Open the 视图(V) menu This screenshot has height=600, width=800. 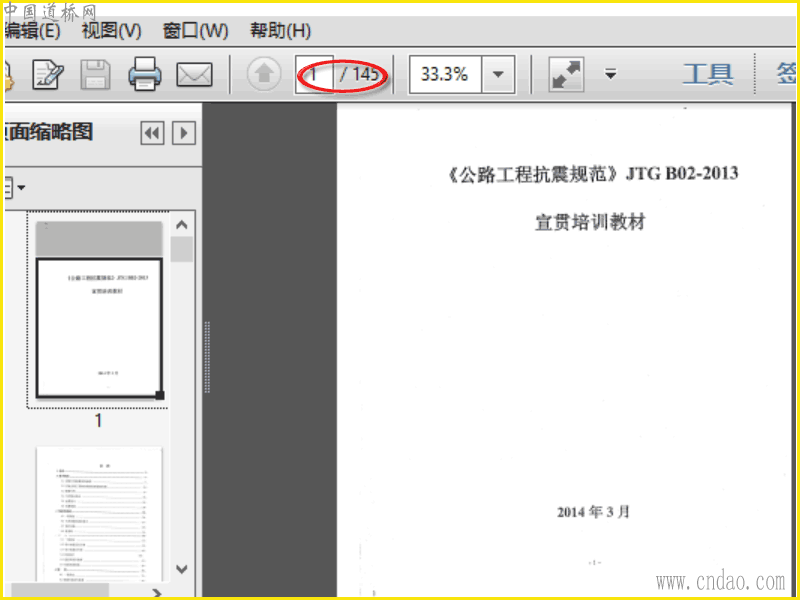111,31
